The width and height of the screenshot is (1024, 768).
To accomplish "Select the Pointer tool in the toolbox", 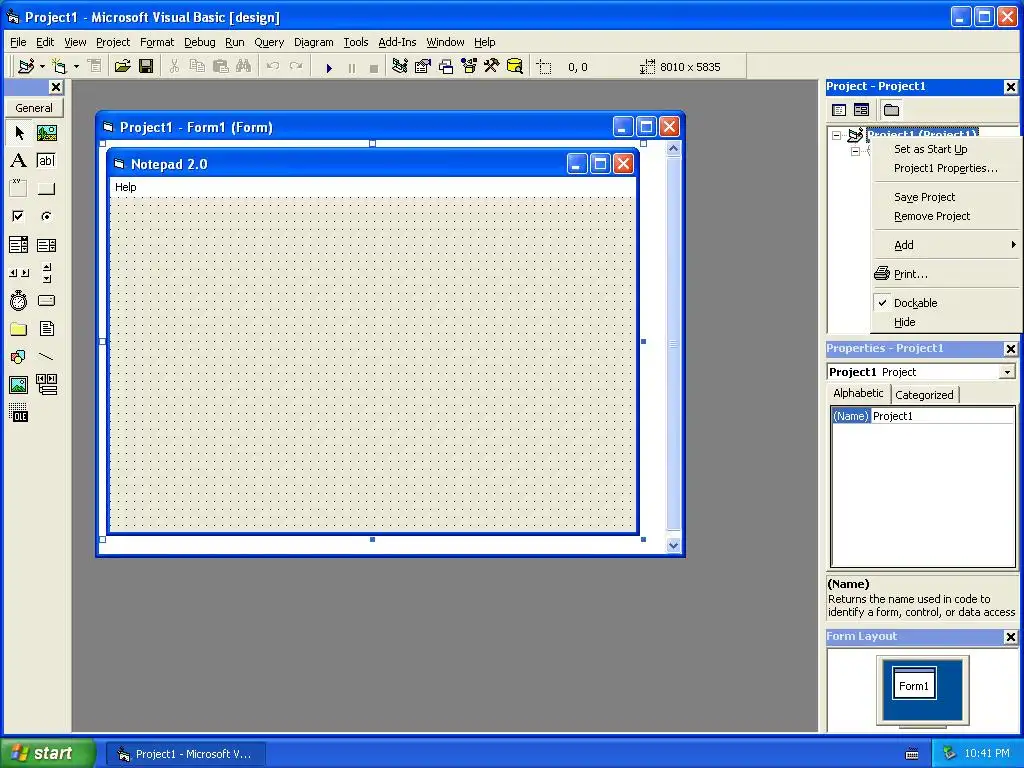I will click(19, 133).
